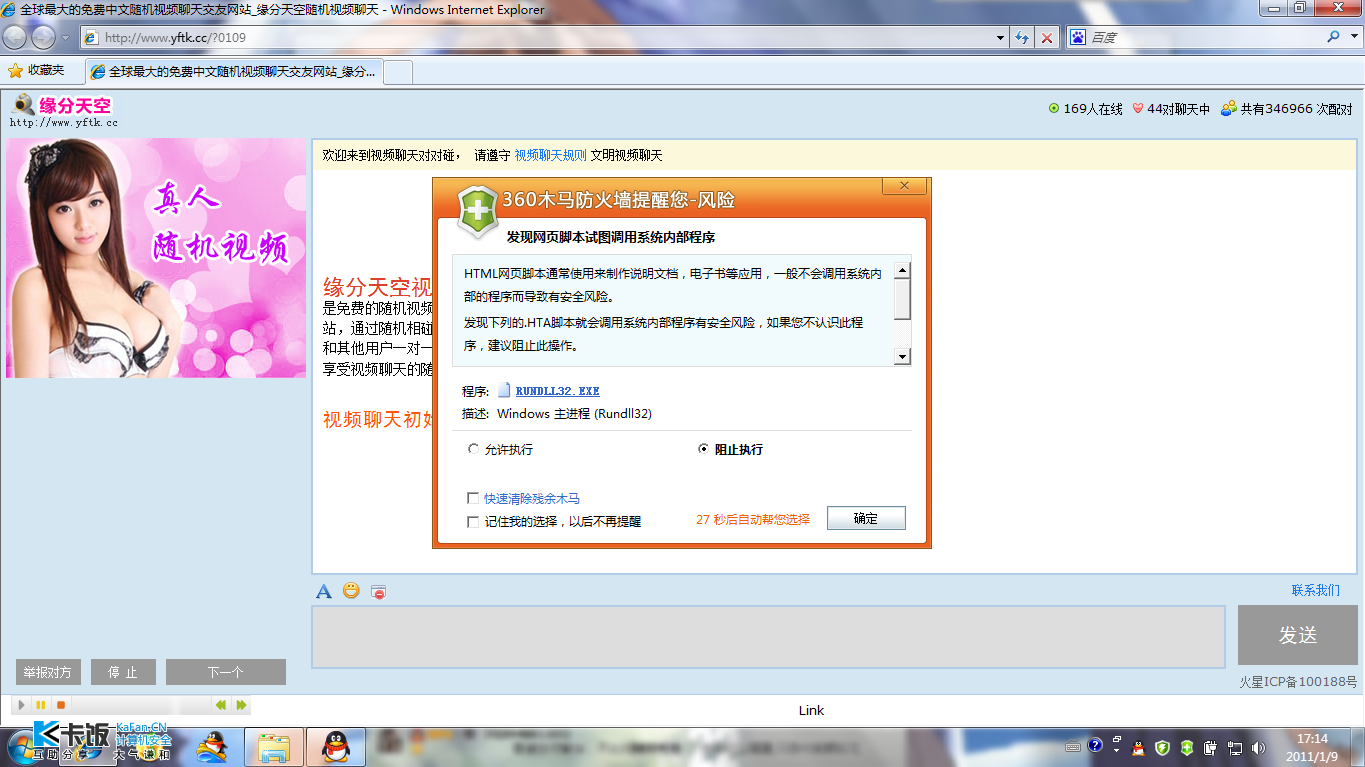Click the 下一个 button
The image size is (1365, 767).
225,672
